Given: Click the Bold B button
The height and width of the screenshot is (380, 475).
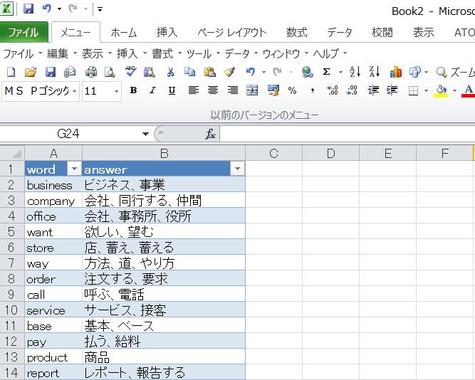Looking at the screenshot, I should [133, 90].
